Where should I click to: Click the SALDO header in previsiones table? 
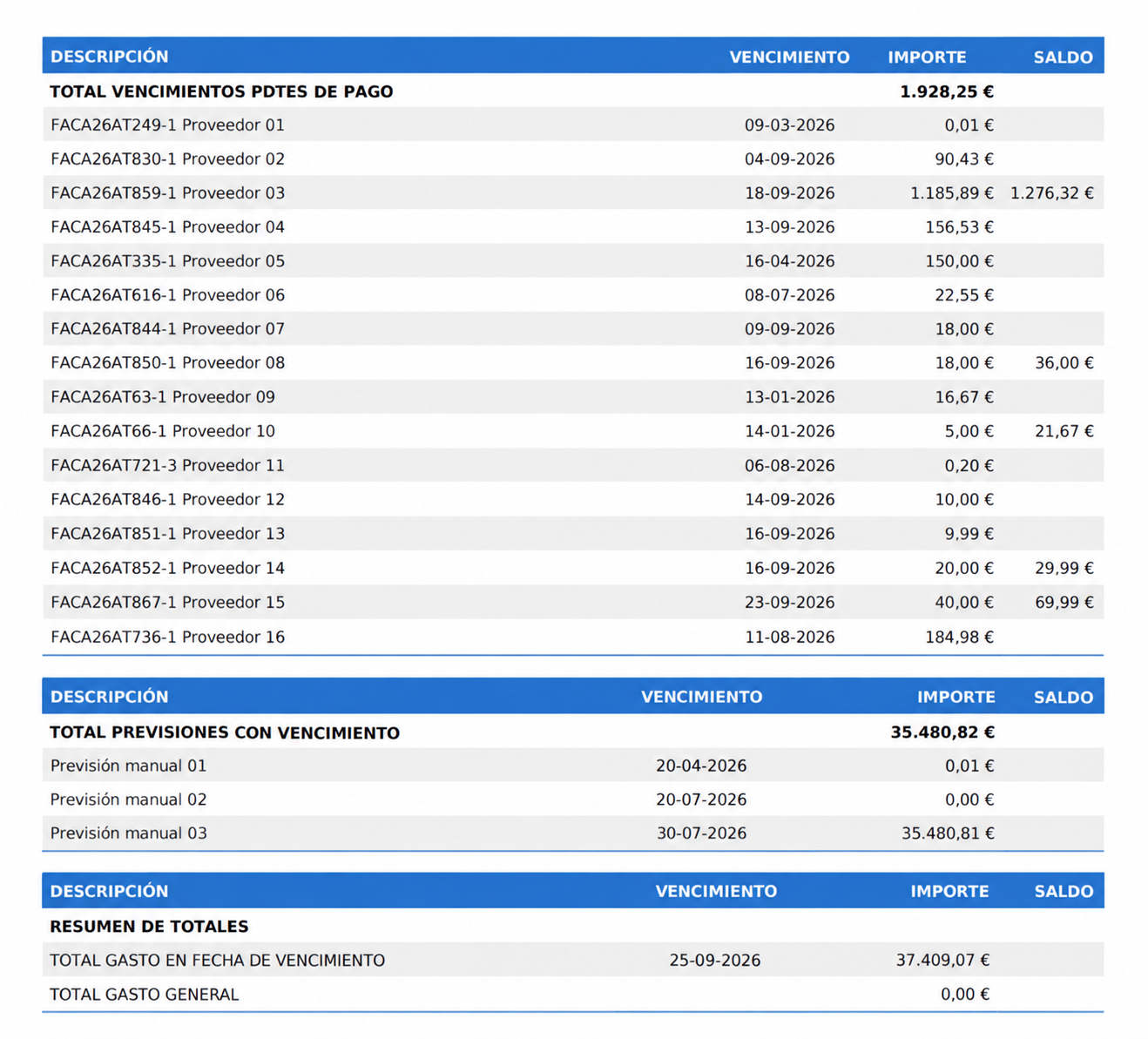pos(1064,698)
